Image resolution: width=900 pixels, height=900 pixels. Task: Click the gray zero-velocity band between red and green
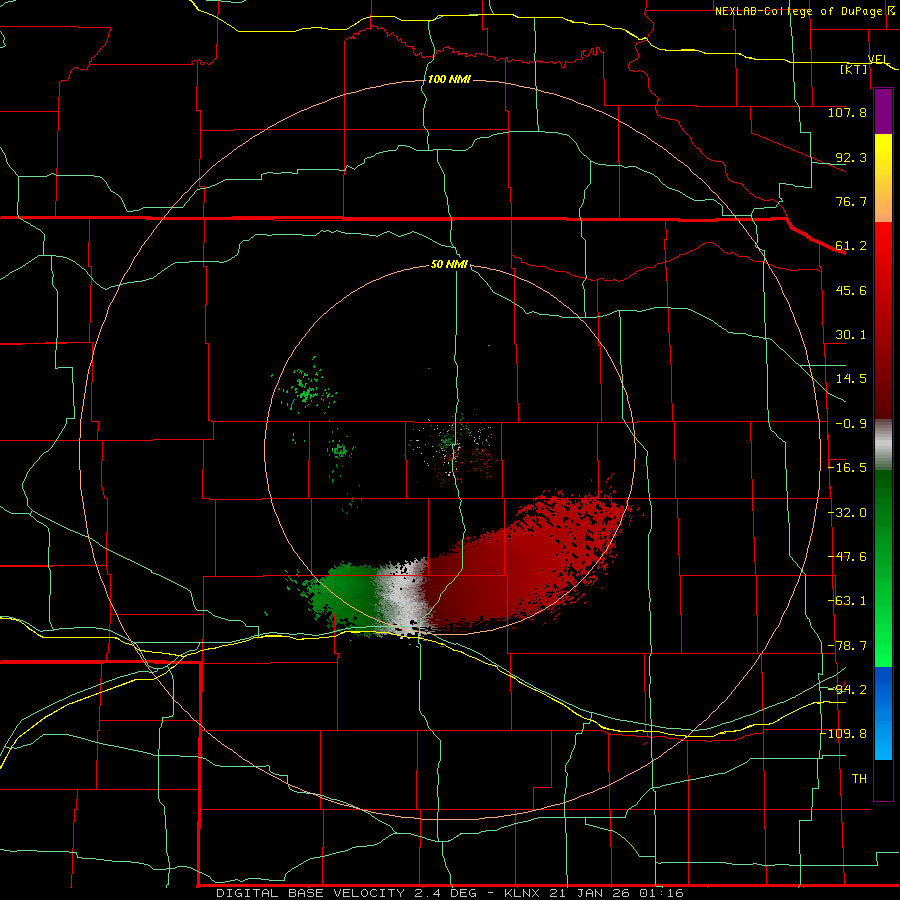coord(402,597)
